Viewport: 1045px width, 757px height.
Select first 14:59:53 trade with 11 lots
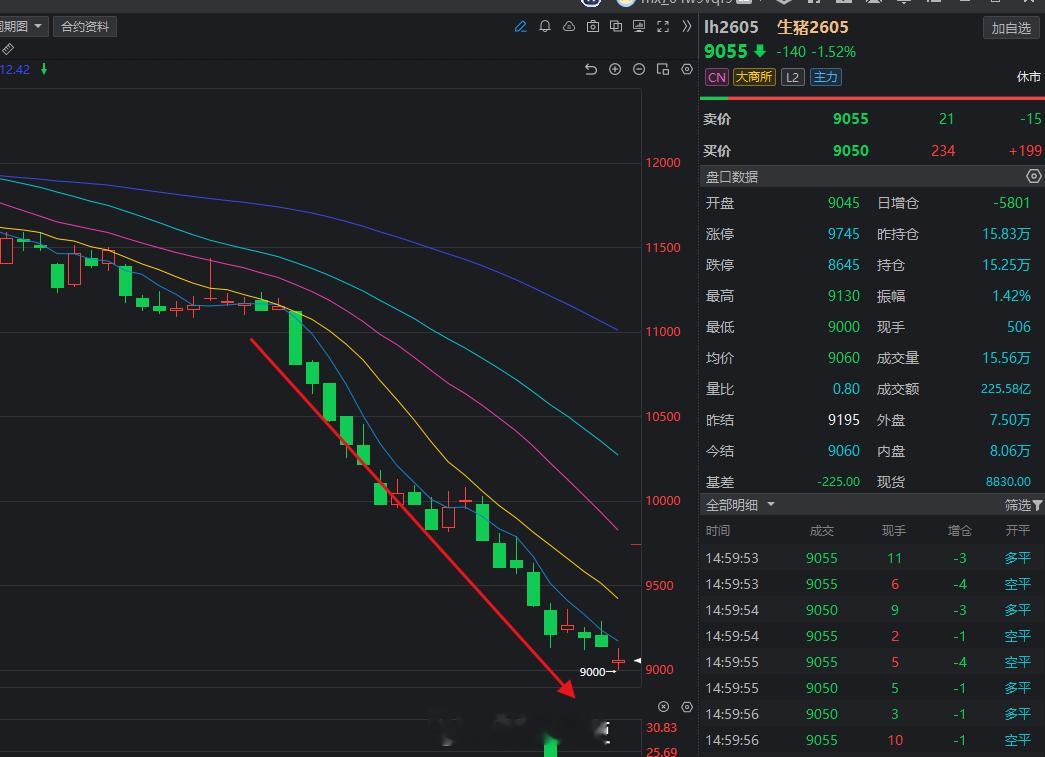pyautogui.click(x=872, y=558)
